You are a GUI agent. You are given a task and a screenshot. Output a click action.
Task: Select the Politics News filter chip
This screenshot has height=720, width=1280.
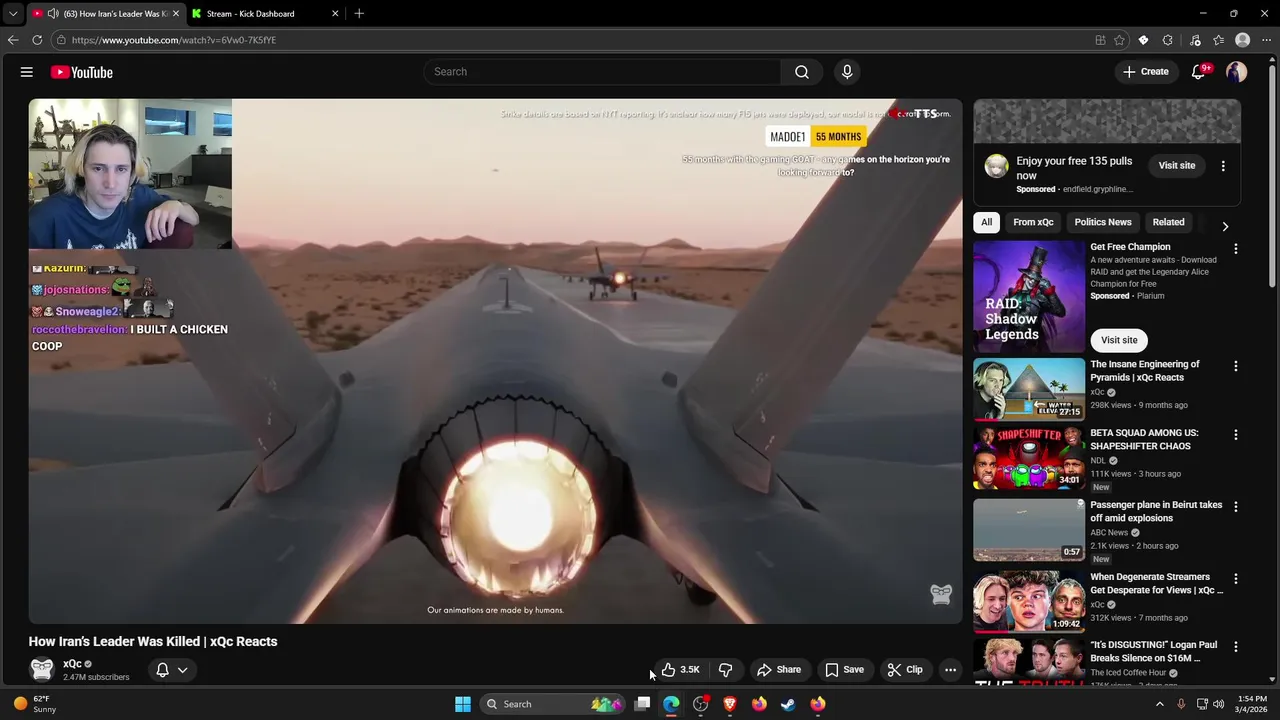pyautogui.click(x=1103, y=222)
